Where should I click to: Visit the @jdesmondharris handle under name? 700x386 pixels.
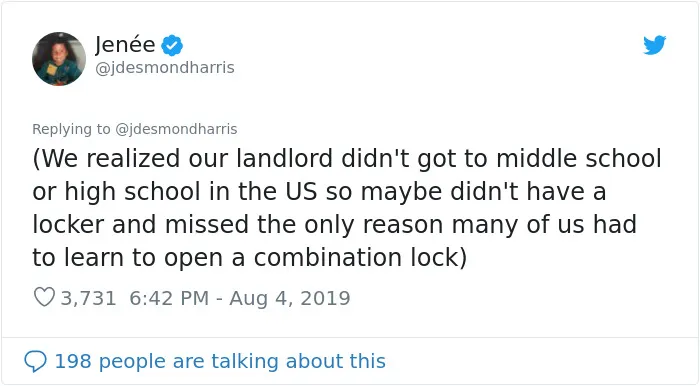point(165,68)
